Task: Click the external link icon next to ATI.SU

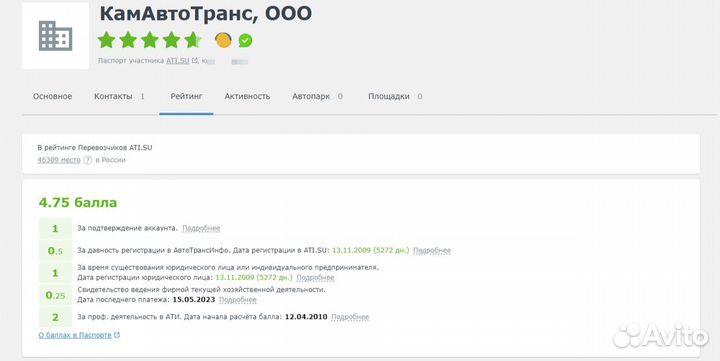Action: [195, 61]
